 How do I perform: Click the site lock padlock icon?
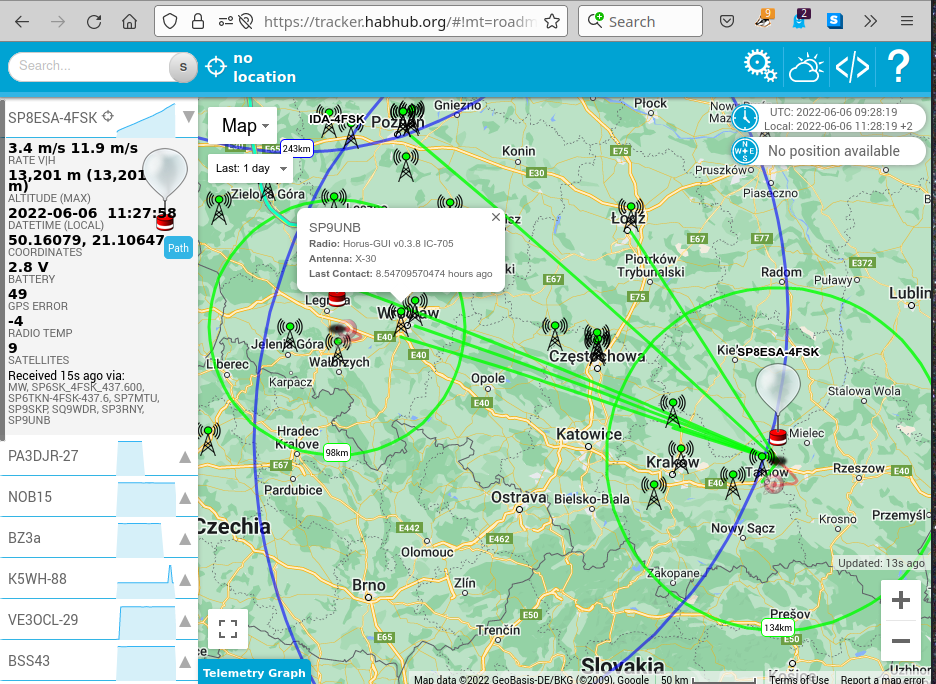click(x=198, y=22)
